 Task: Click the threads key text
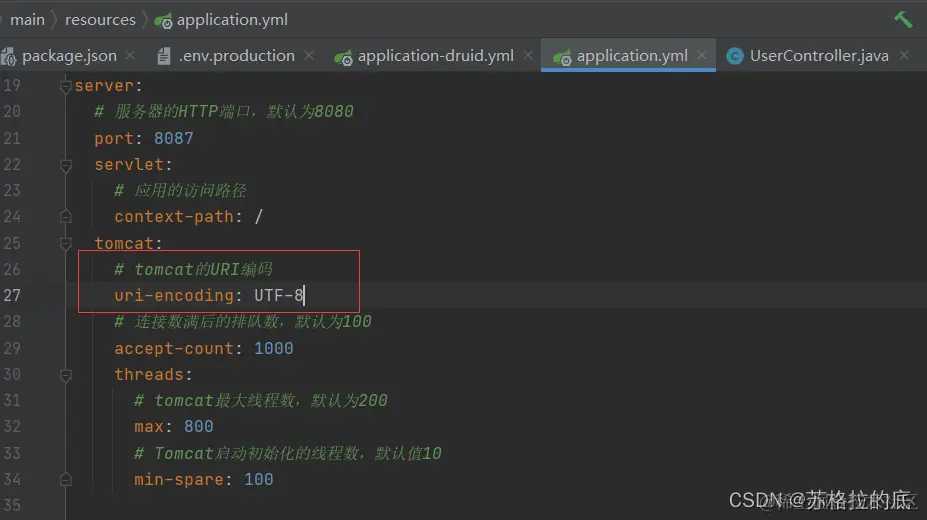pos(149,375)
